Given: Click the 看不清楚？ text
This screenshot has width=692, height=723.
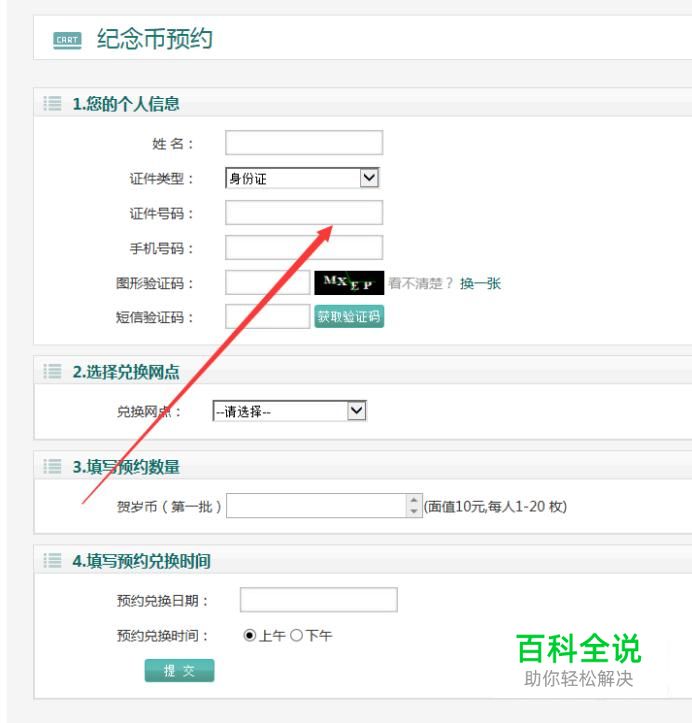Looking at the screenshot, I should [x=420, y=283].
